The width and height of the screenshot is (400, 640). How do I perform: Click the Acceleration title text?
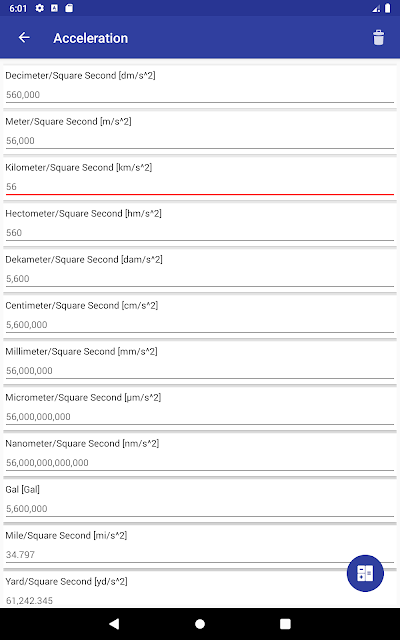(91, 38)
